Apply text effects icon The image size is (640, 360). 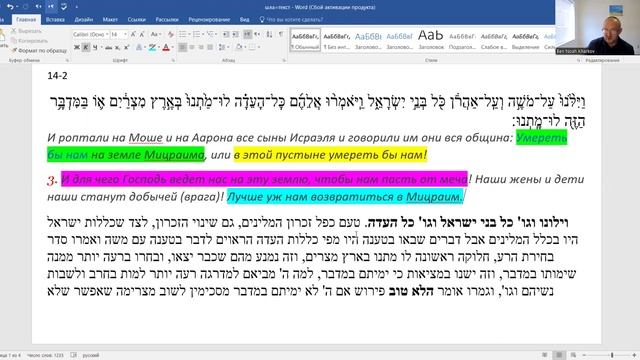139,47
